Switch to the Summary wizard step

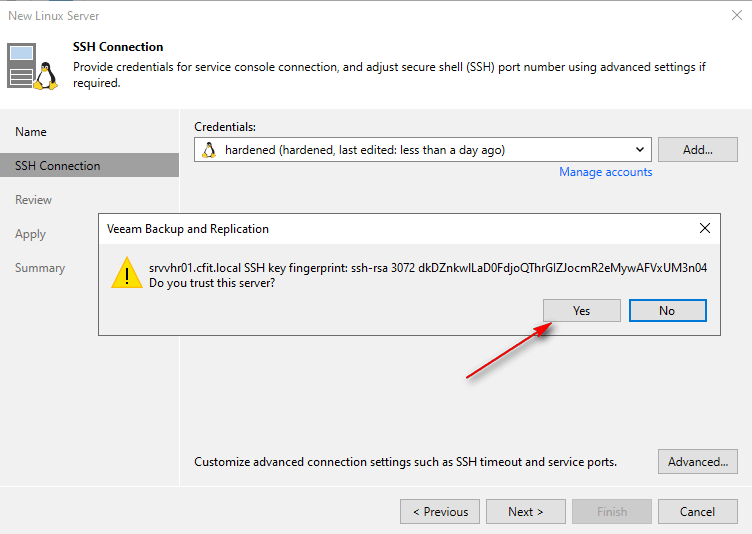click(40, 268)
